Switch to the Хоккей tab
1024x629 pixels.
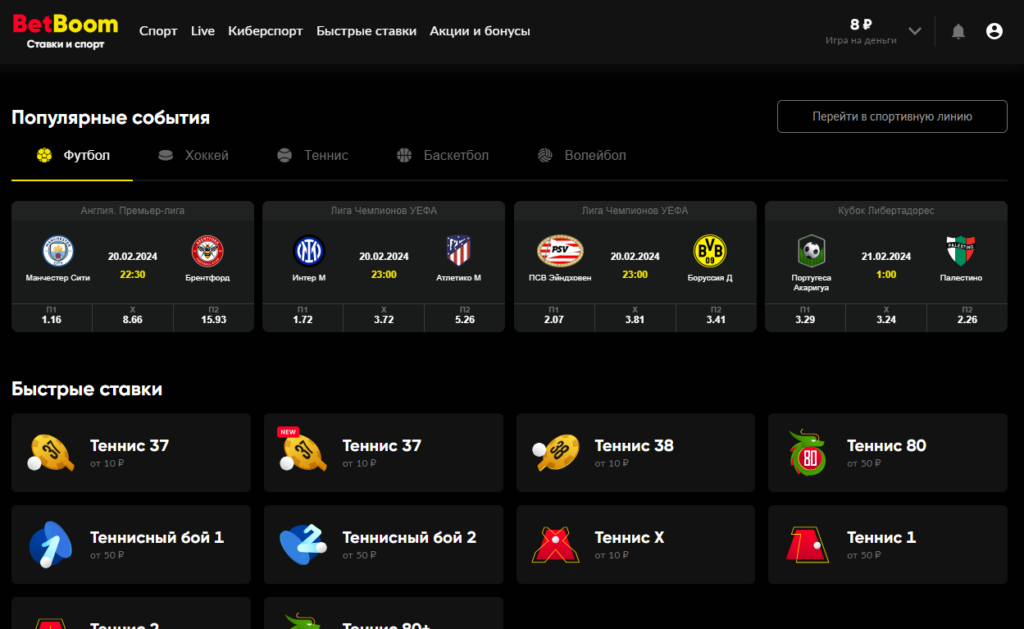tap(193, 155)
